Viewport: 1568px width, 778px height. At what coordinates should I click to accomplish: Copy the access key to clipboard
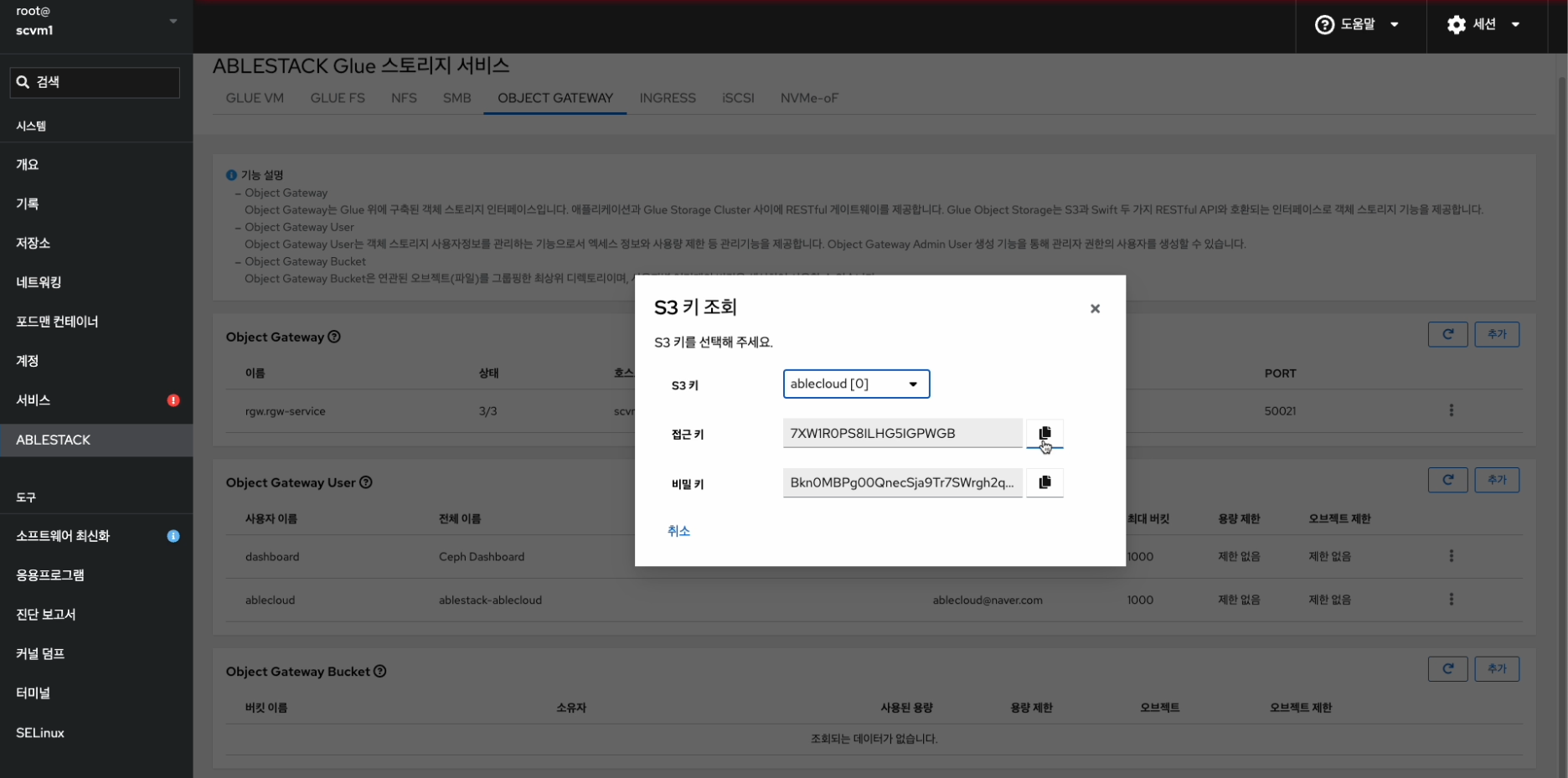[x=1044, y=433]
